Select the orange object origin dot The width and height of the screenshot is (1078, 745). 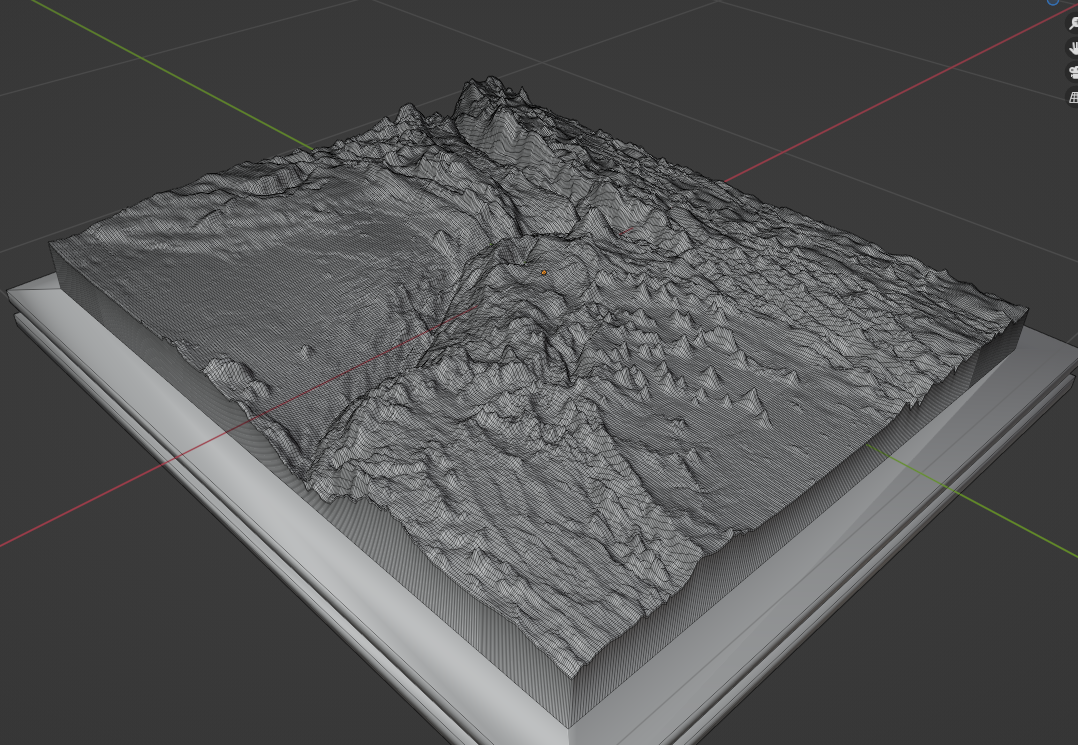tap(544, 272)
